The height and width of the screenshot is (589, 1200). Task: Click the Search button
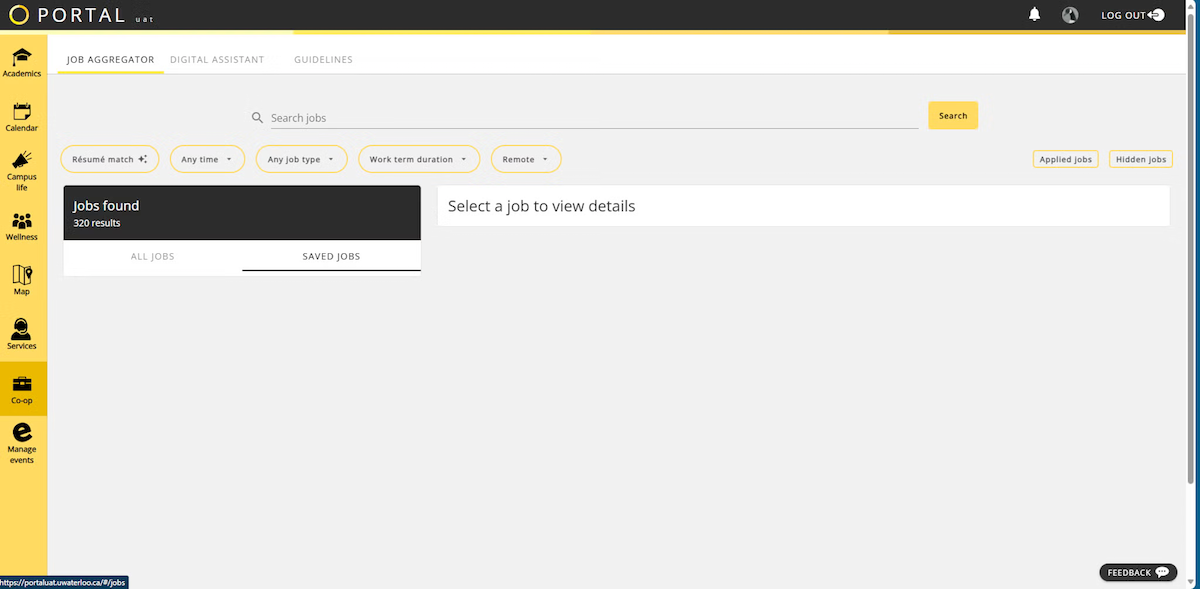[x=952, y=115]
